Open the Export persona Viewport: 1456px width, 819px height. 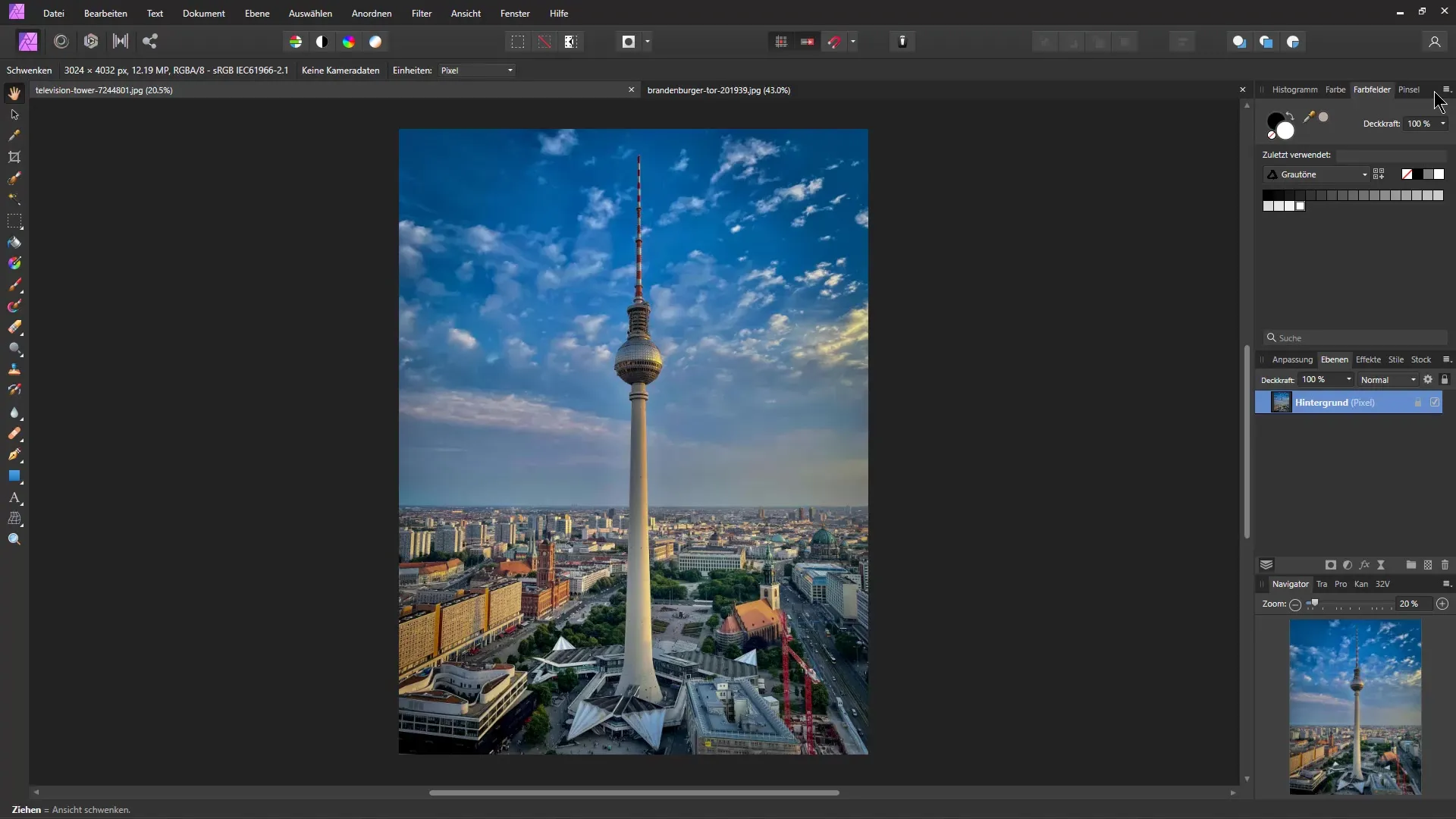tap(150, 42)
